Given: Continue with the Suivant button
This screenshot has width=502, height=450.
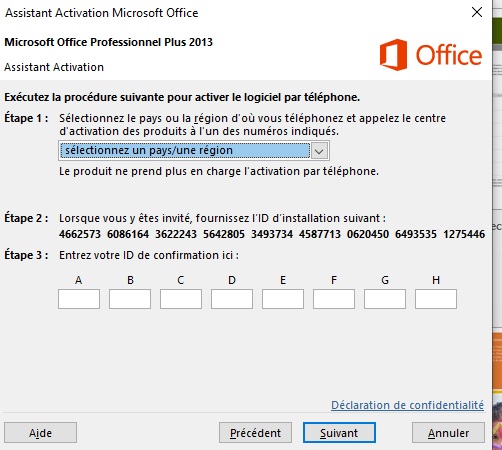Looking at the screenshot, I should [x=339, y=433].
